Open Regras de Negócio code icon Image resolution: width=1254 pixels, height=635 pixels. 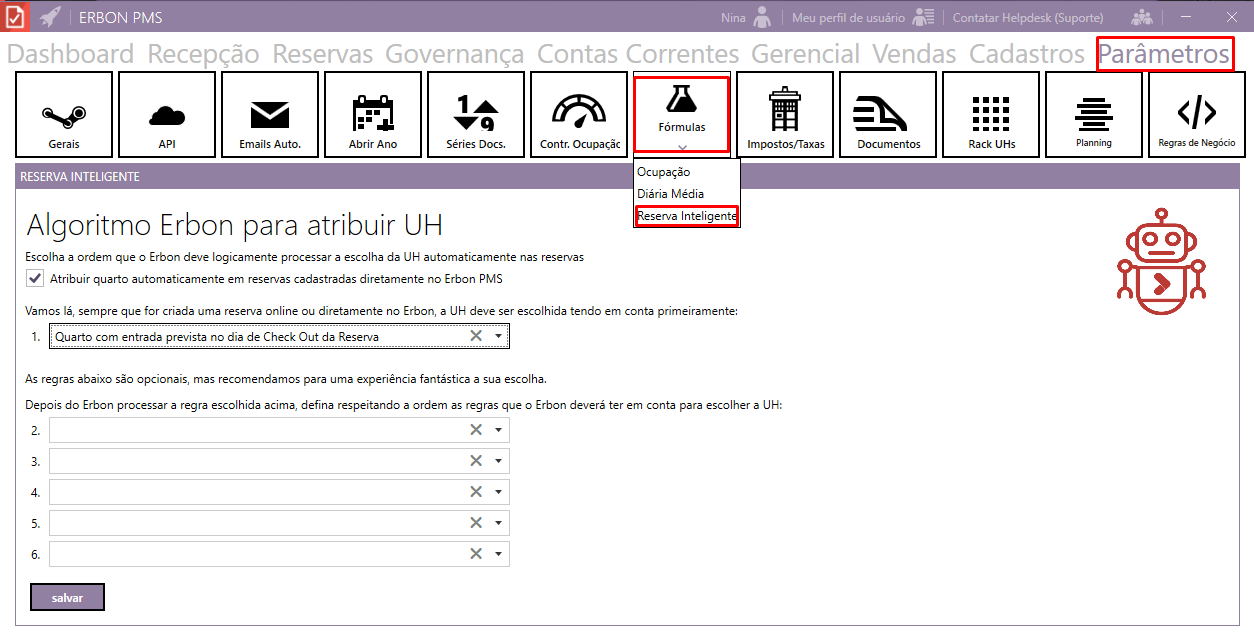pyautogui.click(x=1196, y=115)
